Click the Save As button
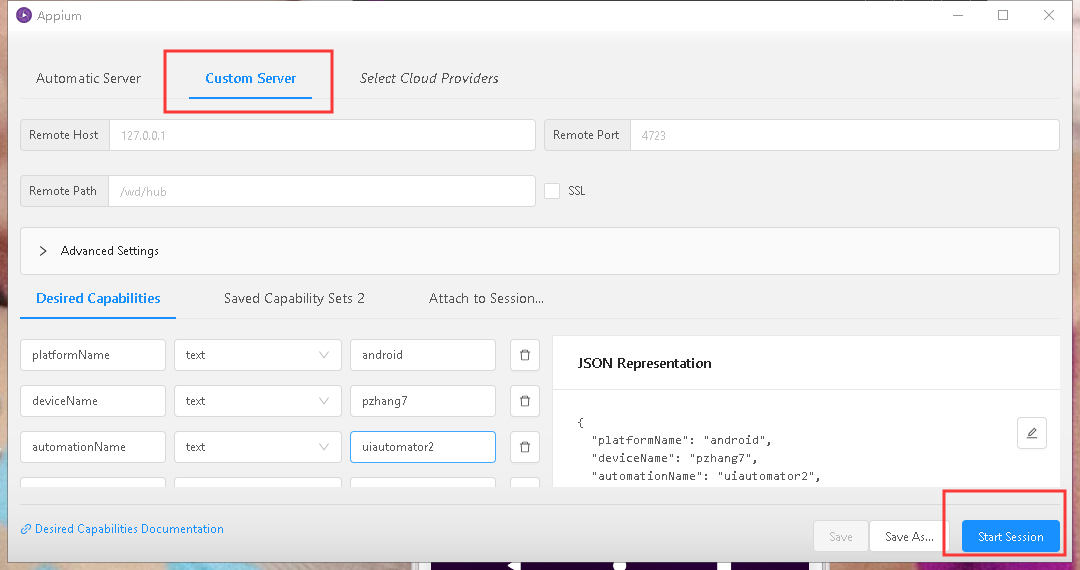Viewport: 1080px width, 570px height. coord(909,537)
